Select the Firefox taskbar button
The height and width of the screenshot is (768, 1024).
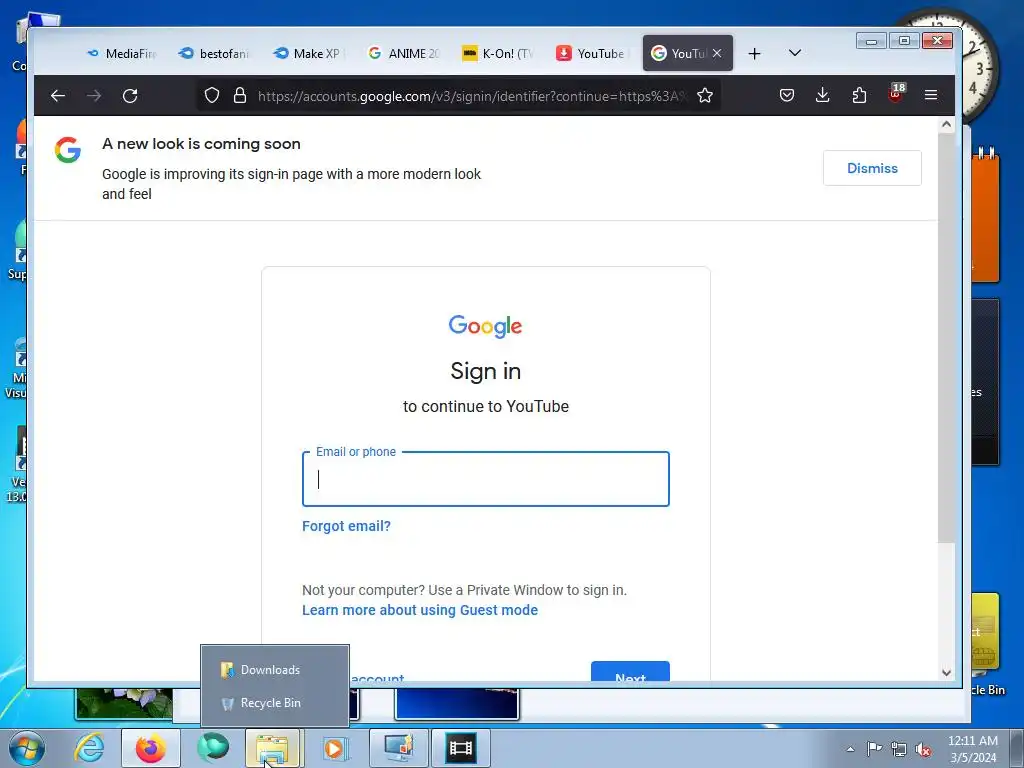tap(150, 748)
